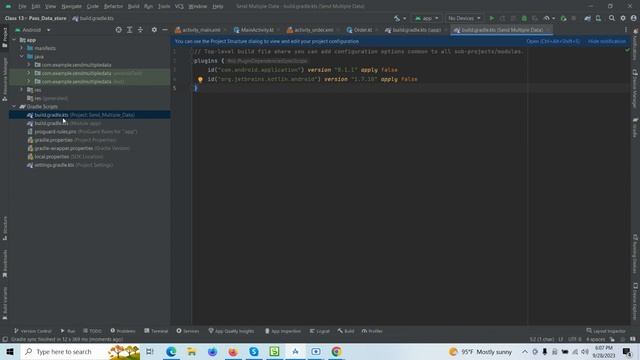Click the Apply Changes icon next to Run
This screenshot has height=360, width=640.
(502, 18)
